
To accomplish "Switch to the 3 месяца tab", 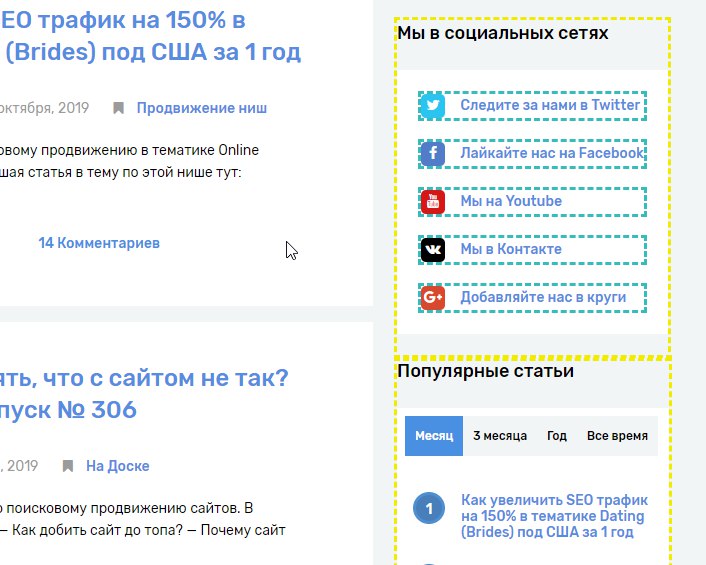I will tap(500, 436).
